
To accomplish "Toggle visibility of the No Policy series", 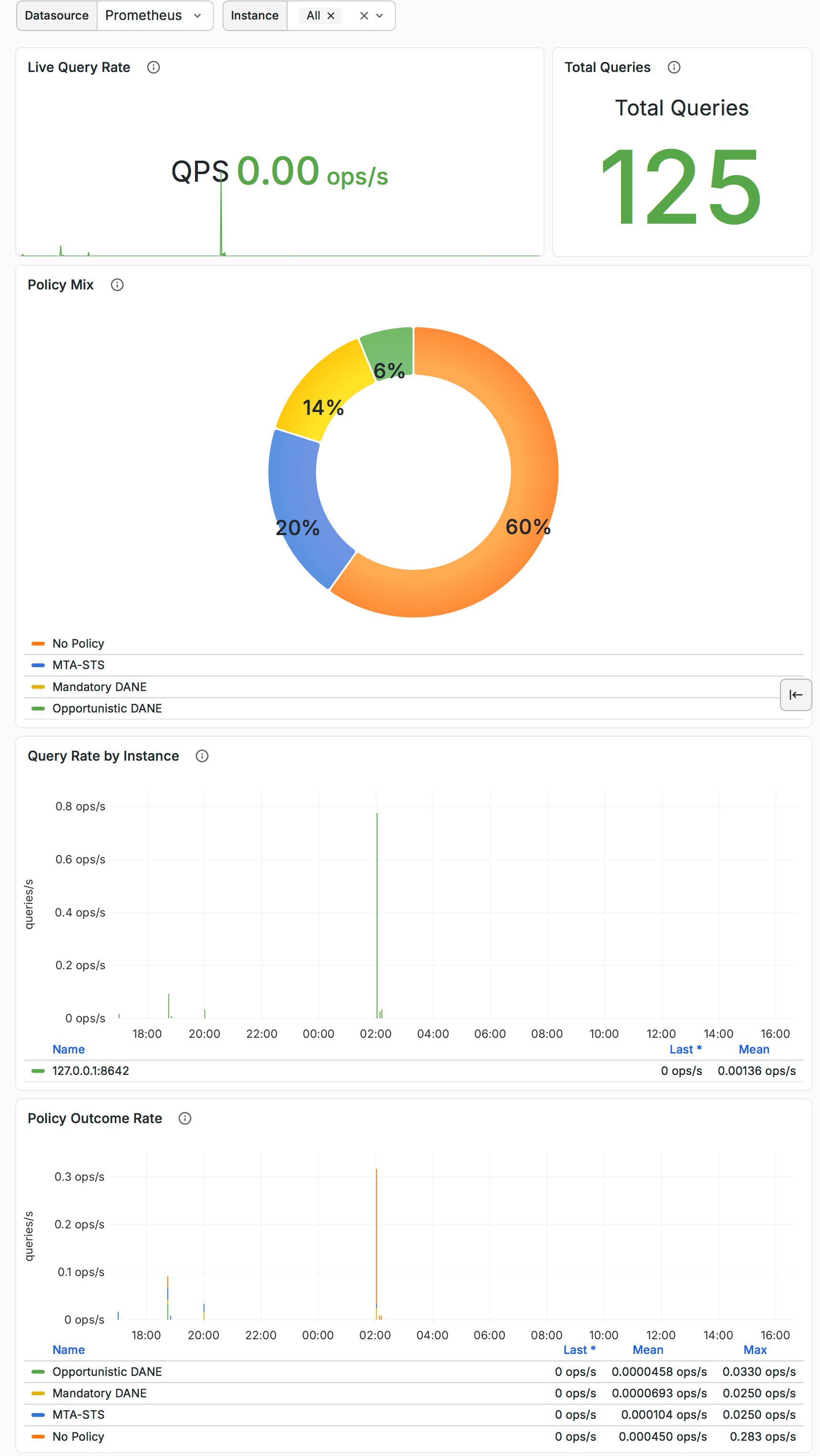I will coord(78,643).
